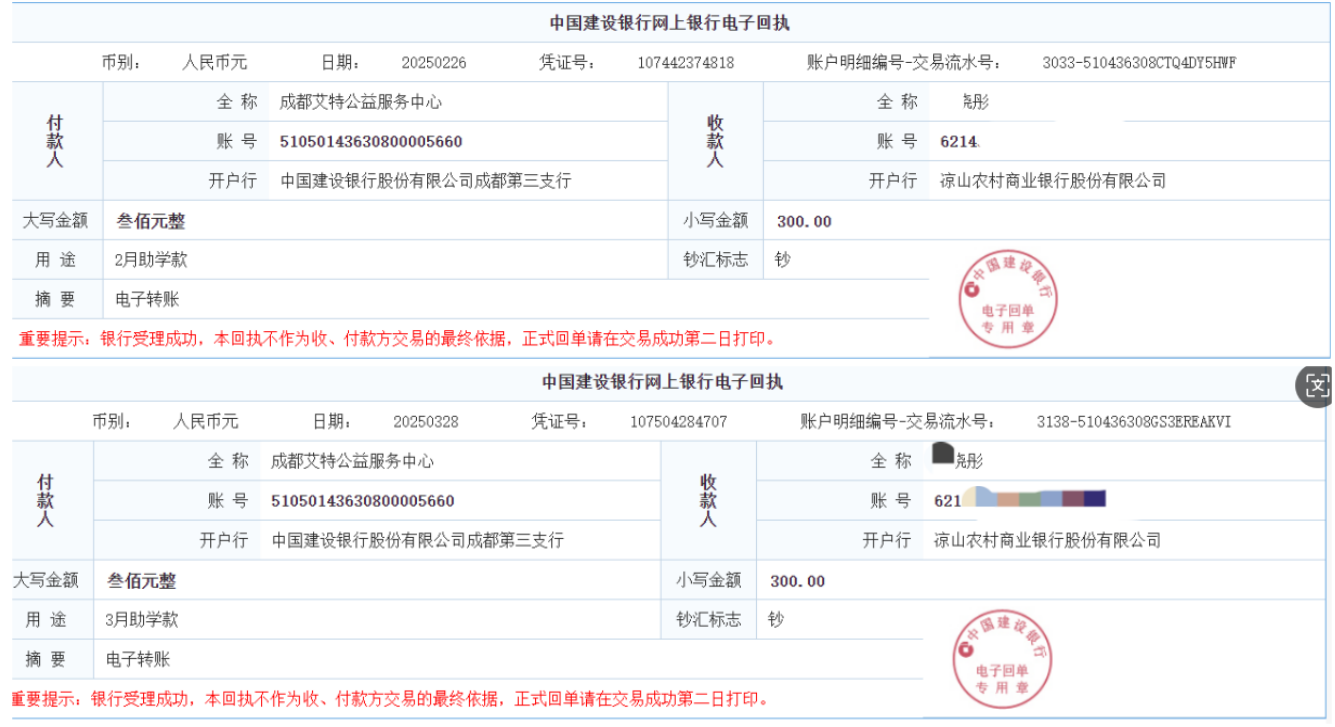Click the 电子回单专用章 seal on February receipt
The width and height of the screenshot is (1335, 727).
[x=1009, y=298]
